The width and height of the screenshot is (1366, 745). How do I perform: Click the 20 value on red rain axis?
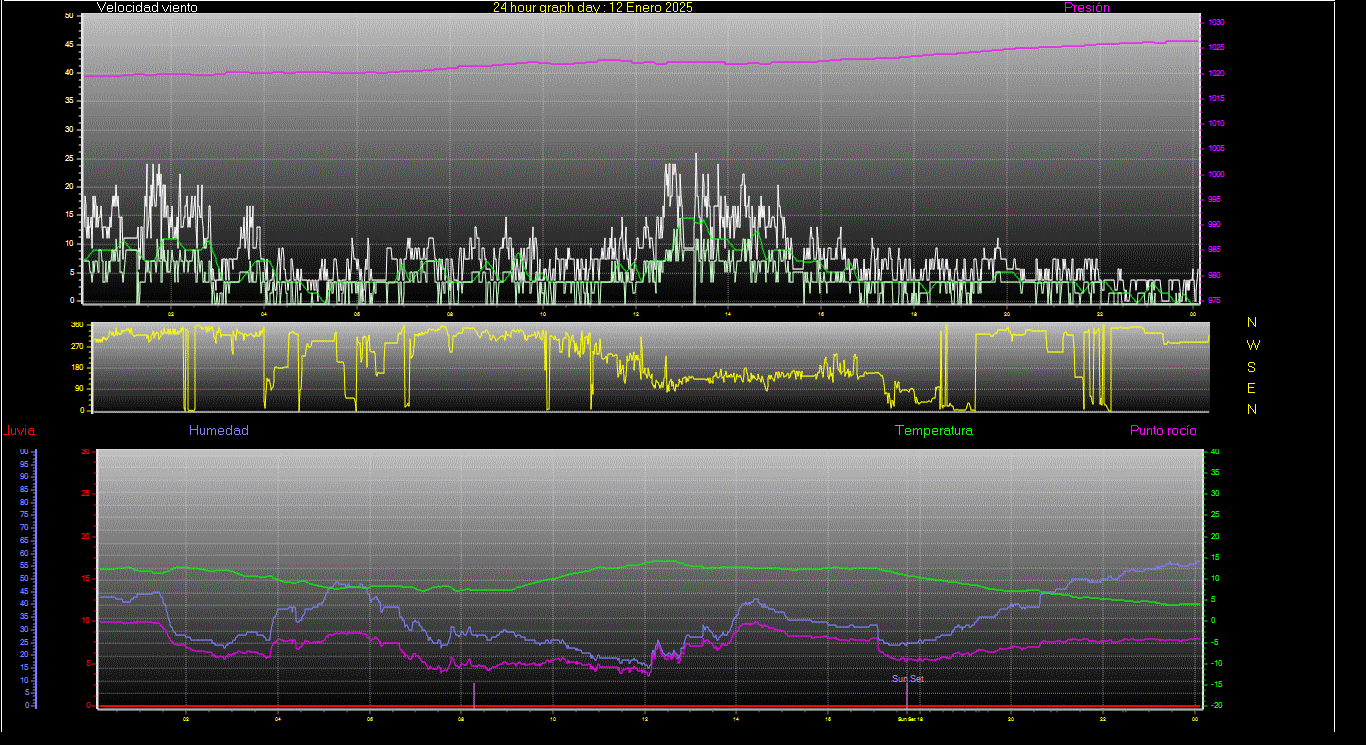click(x=86, y=536)
